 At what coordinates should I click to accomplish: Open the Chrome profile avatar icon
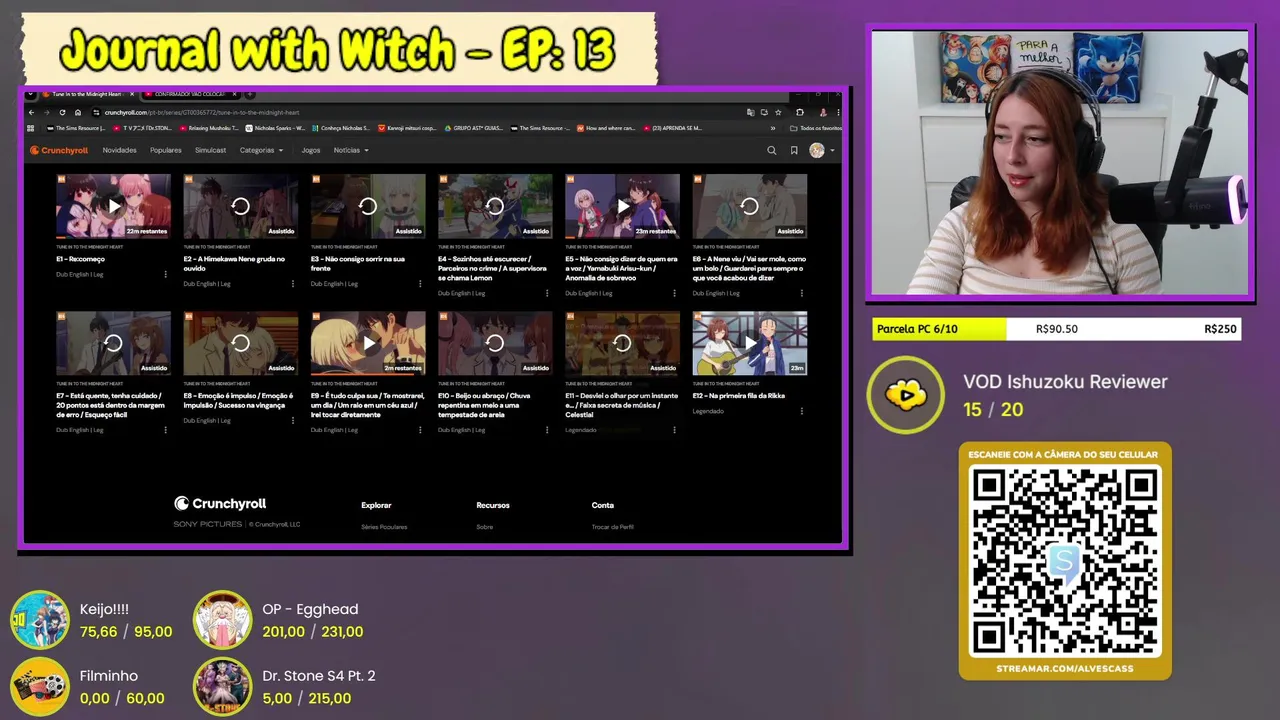click(x=823, y=113)
